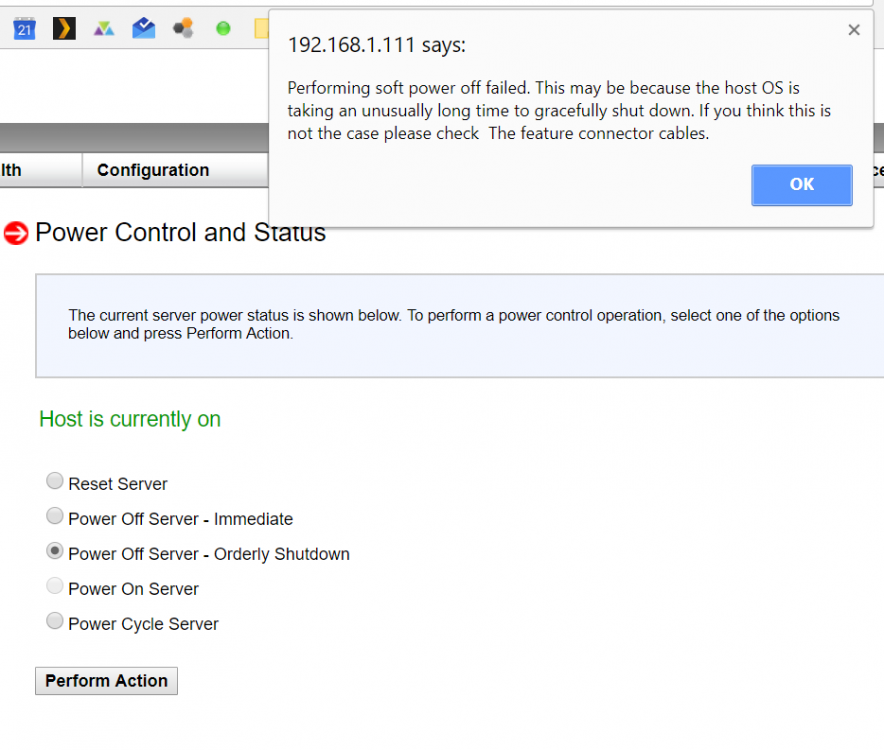Open the blue envelope Inbox bookmark icon
884x750 pixels.
click(144, 28)
